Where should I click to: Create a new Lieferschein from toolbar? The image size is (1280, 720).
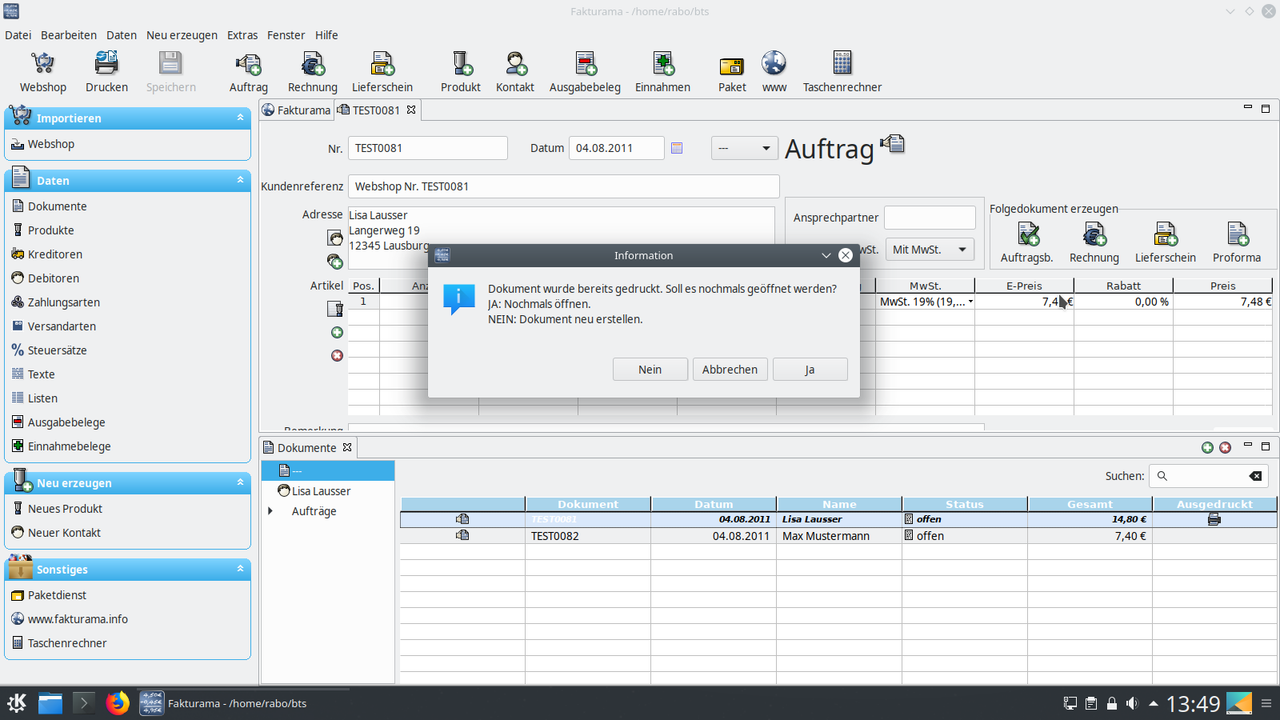(x=382, y=63)
